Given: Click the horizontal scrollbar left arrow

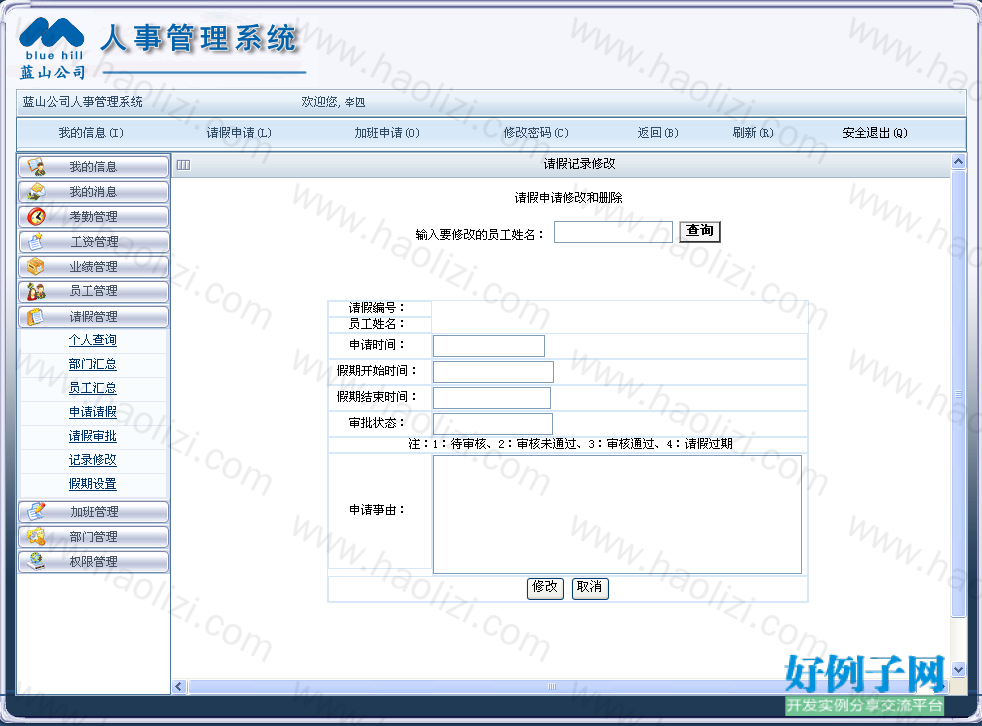Looking at the screenshot, I should (x=179, y=687).
